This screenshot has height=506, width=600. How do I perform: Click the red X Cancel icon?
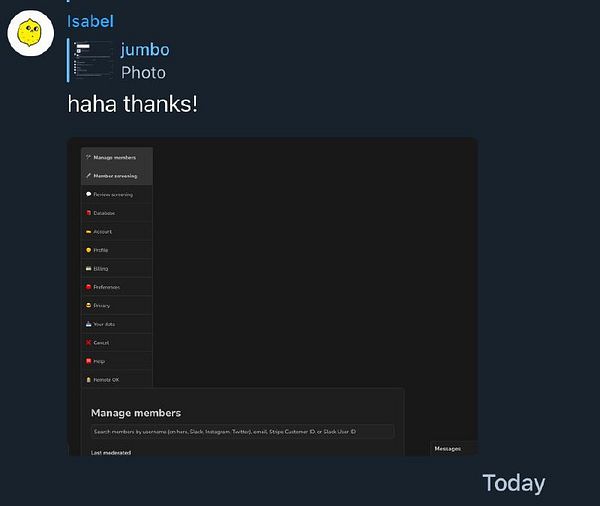point(88,343)
